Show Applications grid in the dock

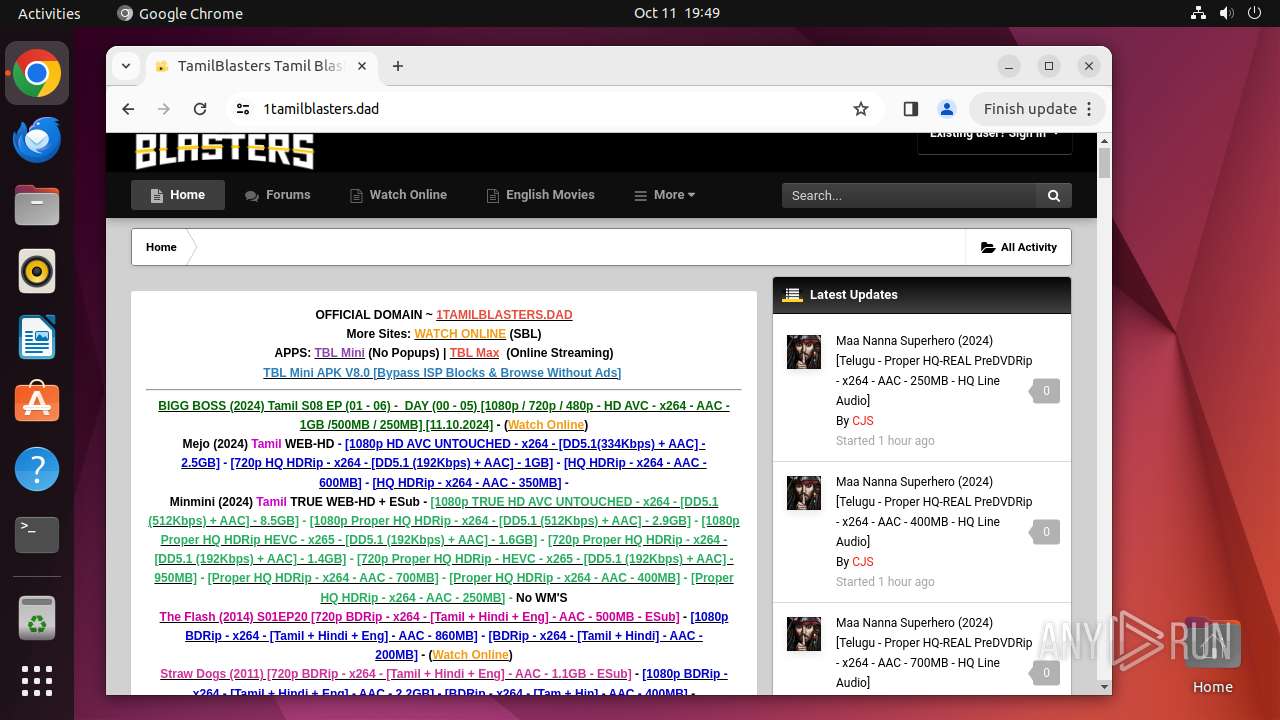[x=37, y=681]
